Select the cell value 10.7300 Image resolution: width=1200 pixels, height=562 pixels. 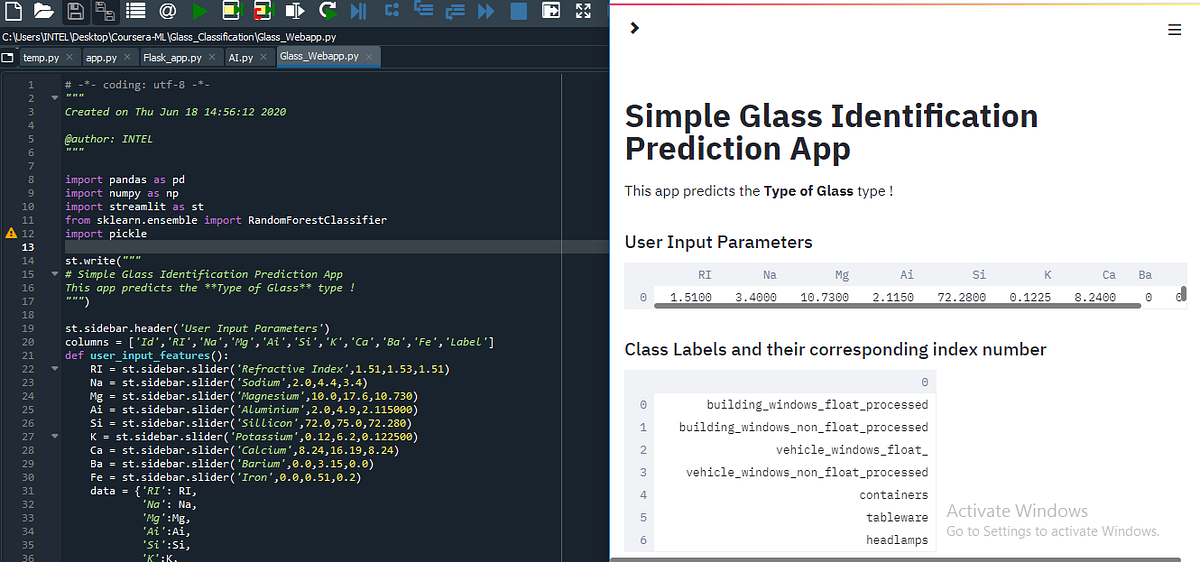825,297
